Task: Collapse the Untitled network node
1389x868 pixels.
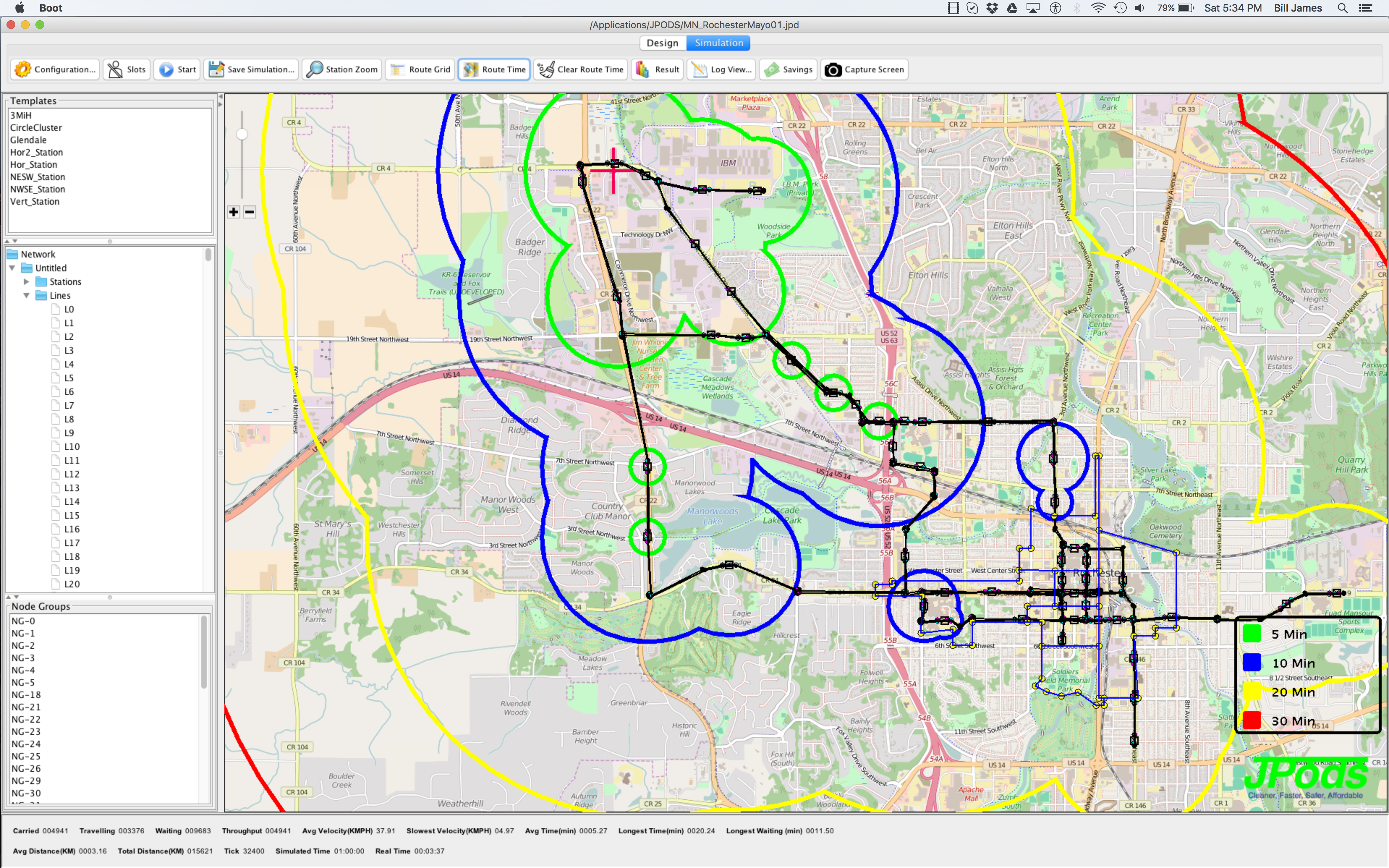Action: coord(12,268)
